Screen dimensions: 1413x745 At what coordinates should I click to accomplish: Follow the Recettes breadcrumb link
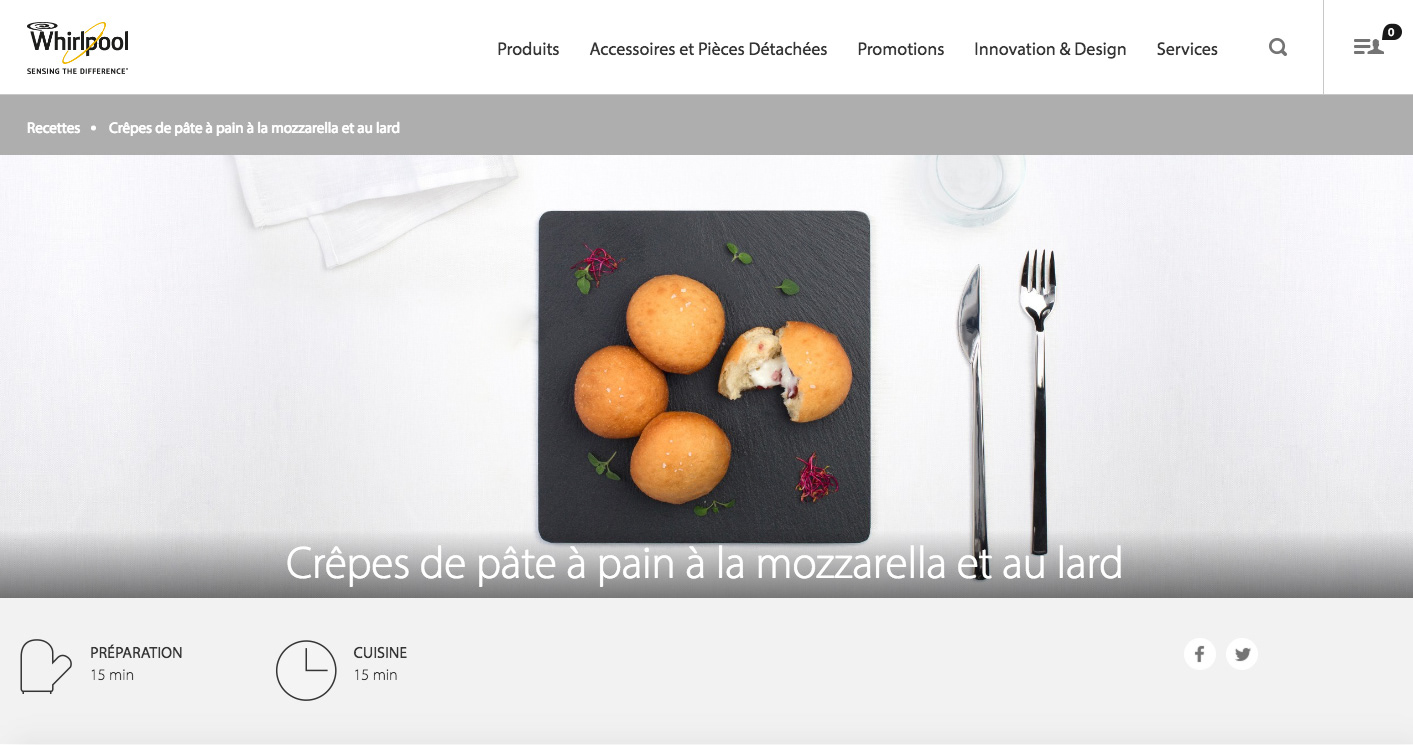point(53,128)
